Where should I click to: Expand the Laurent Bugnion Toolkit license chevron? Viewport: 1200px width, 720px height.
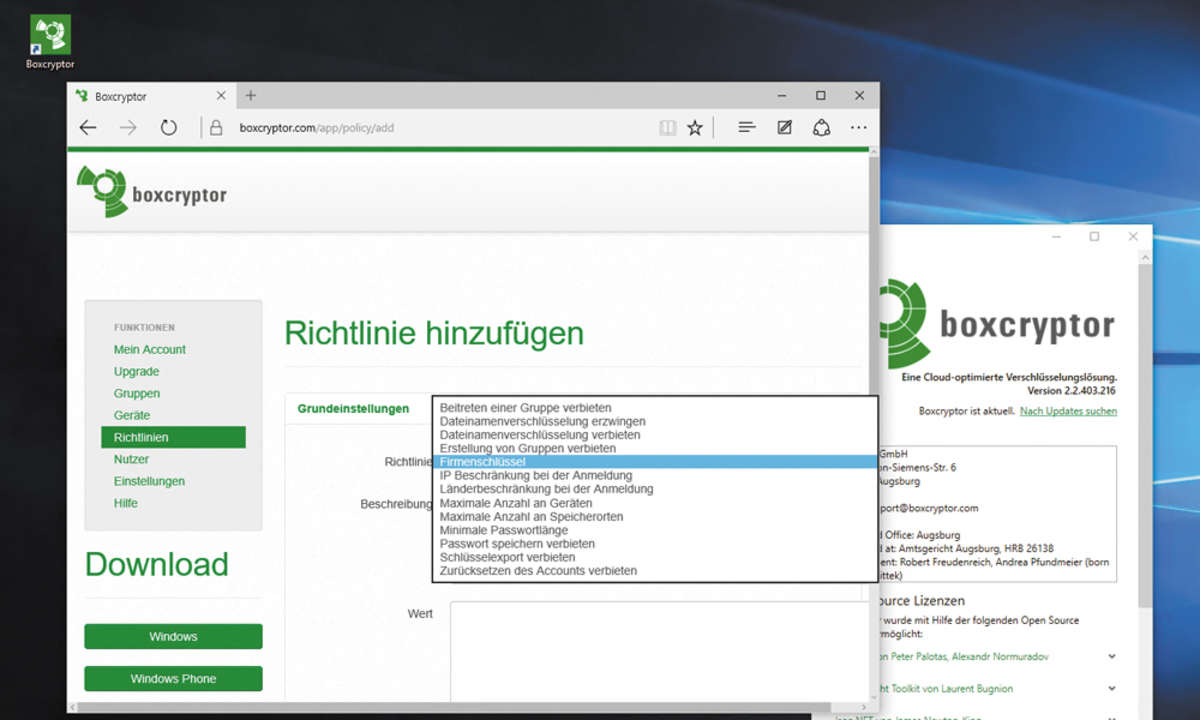pos(1111,689)
